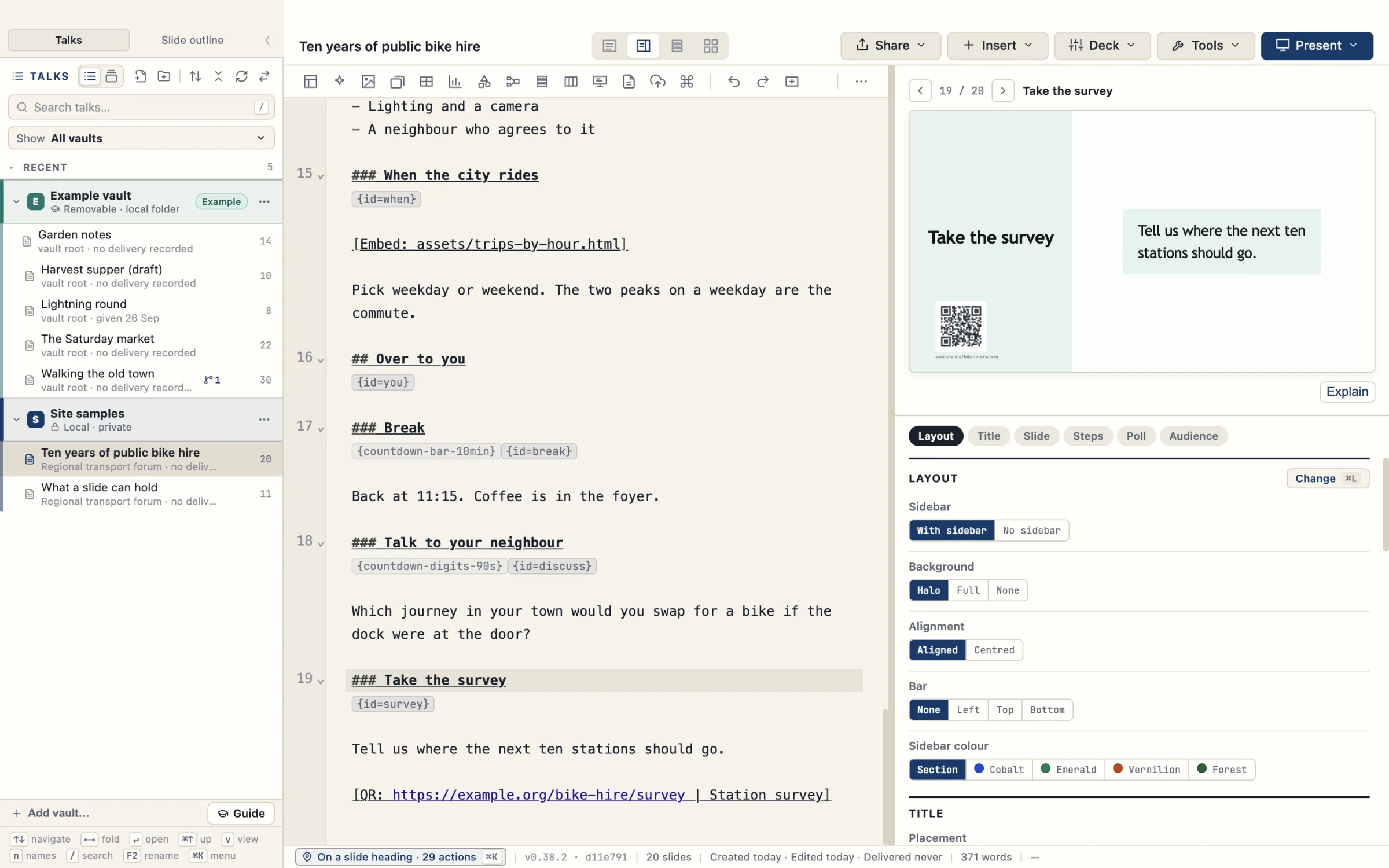This screenshot has height=868, width=1389.
Task: Click new folder icon in Talks panel
Action: click(164, 76)
